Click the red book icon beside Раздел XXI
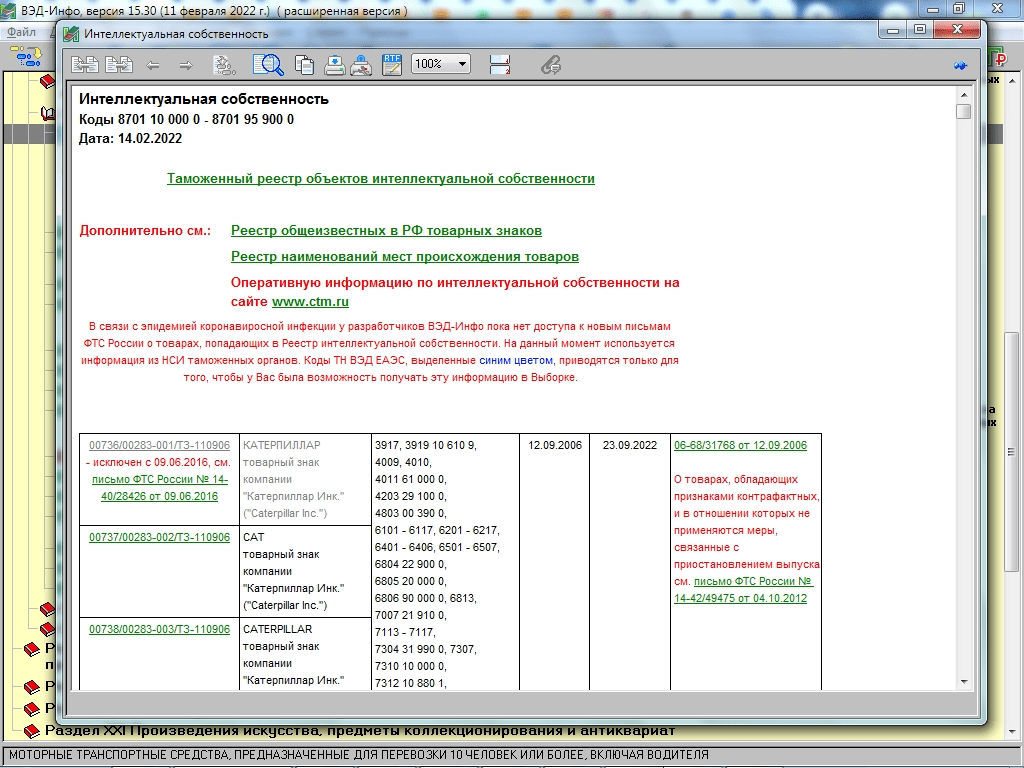Image resolution: width=1024 pixels, height=768 pixels. (31, 731)
